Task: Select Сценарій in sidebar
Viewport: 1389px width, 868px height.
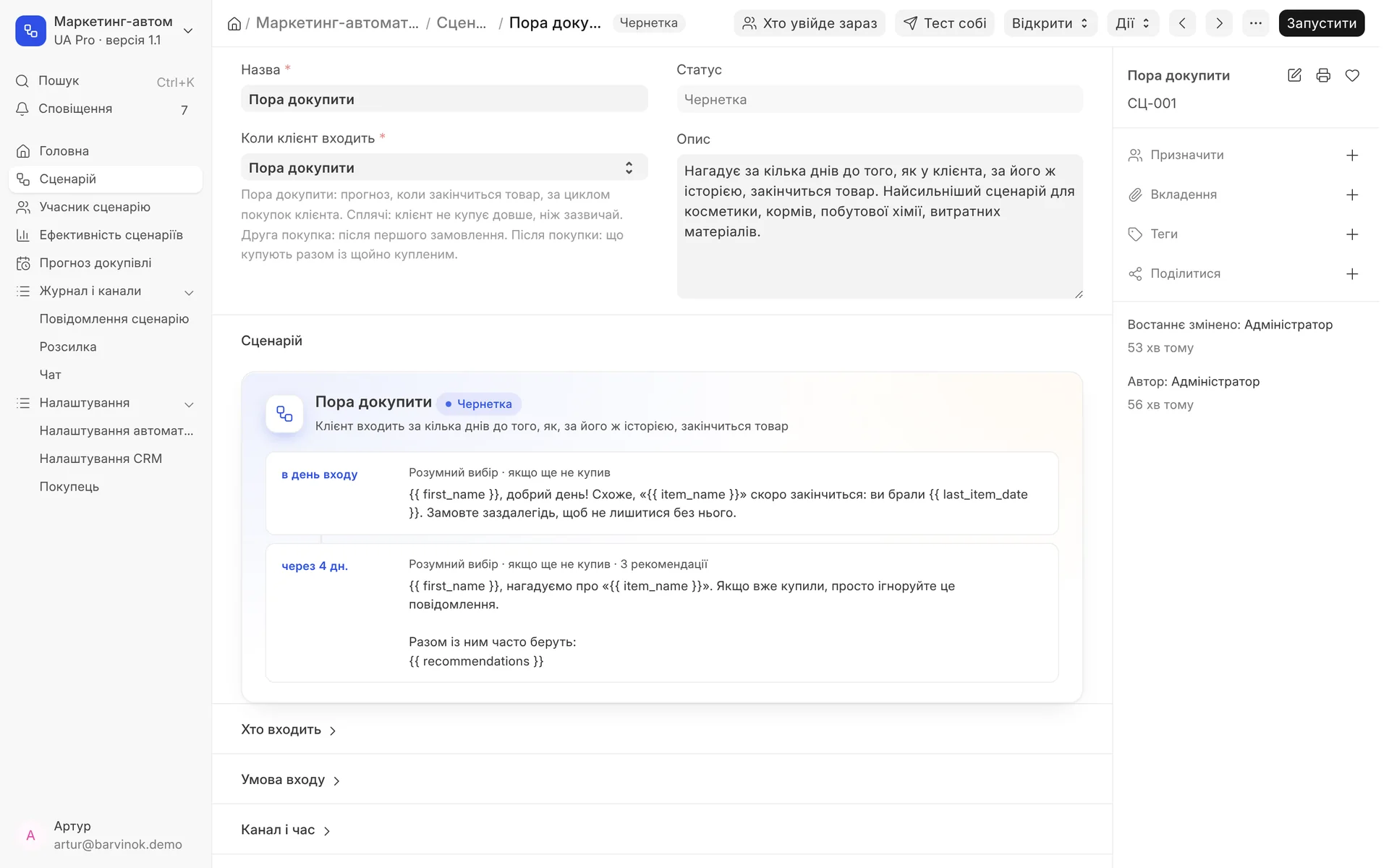Action: (x=106, y=179)
